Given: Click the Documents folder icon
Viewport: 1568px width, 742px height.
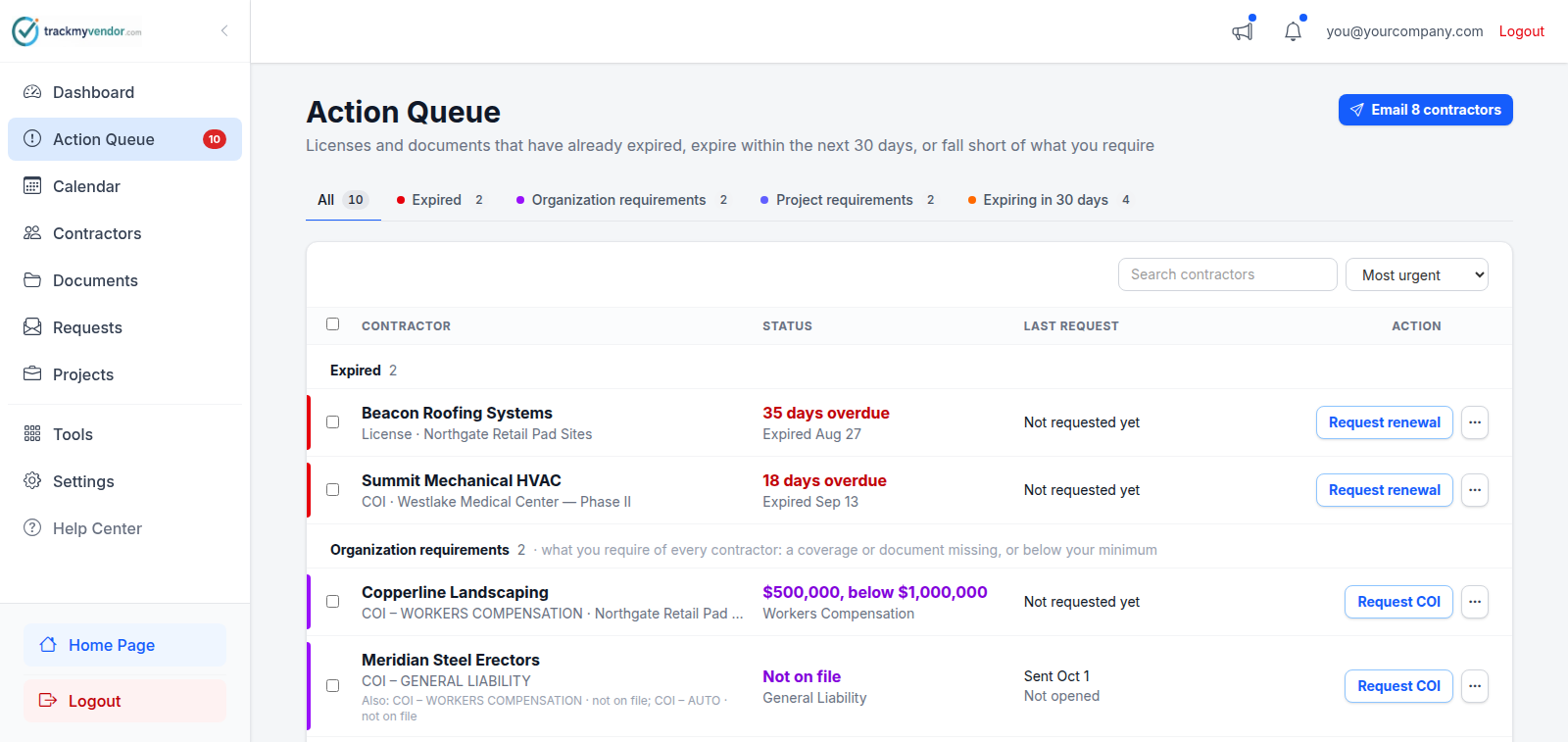Looking at the screenshot, I should pos(32,280).
